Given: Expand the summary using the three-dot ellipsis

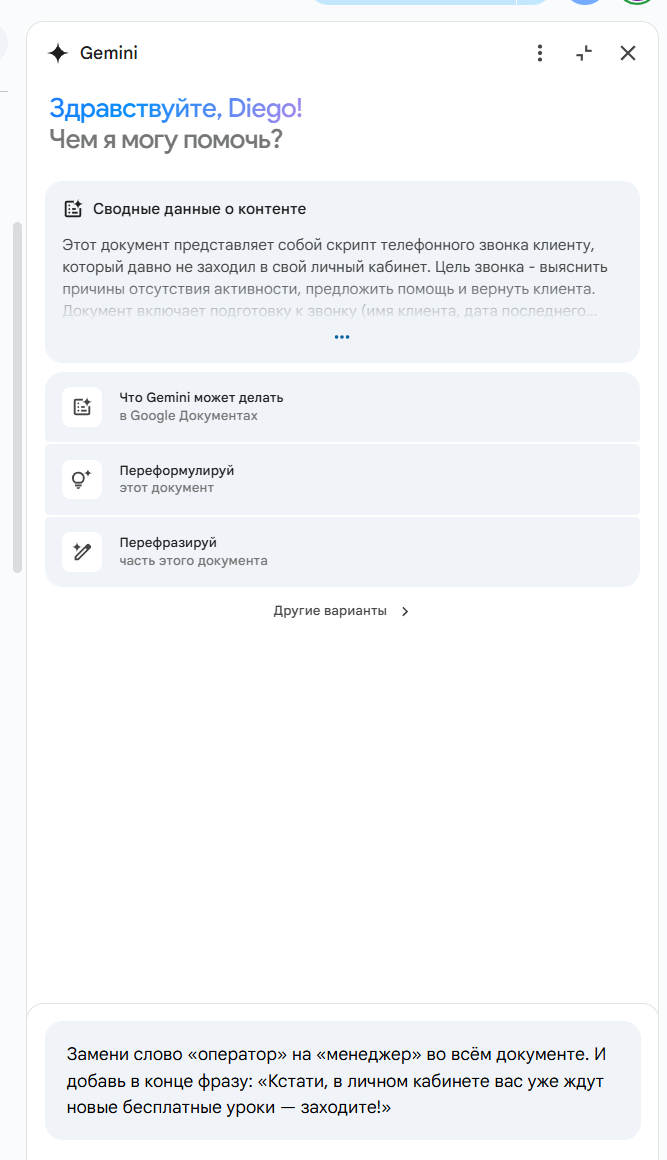Looking at the screenshot, I should [x=342, y=338].
